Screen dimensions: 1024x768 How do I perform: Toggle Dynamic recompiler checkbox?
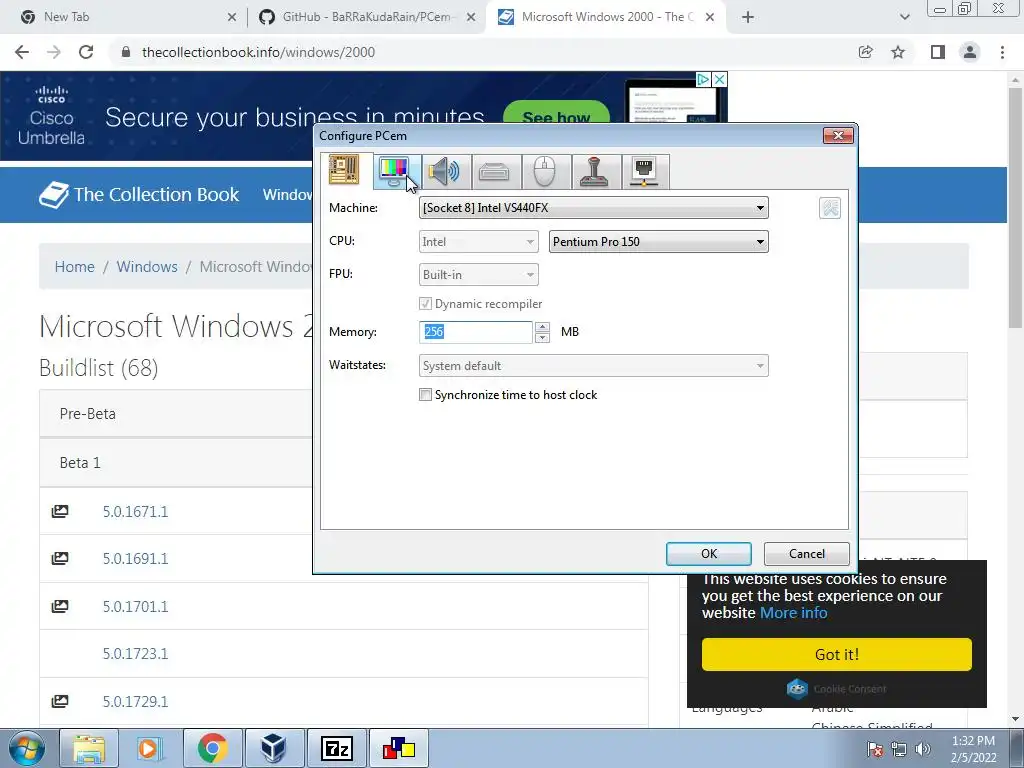click(x=425, y=304)
